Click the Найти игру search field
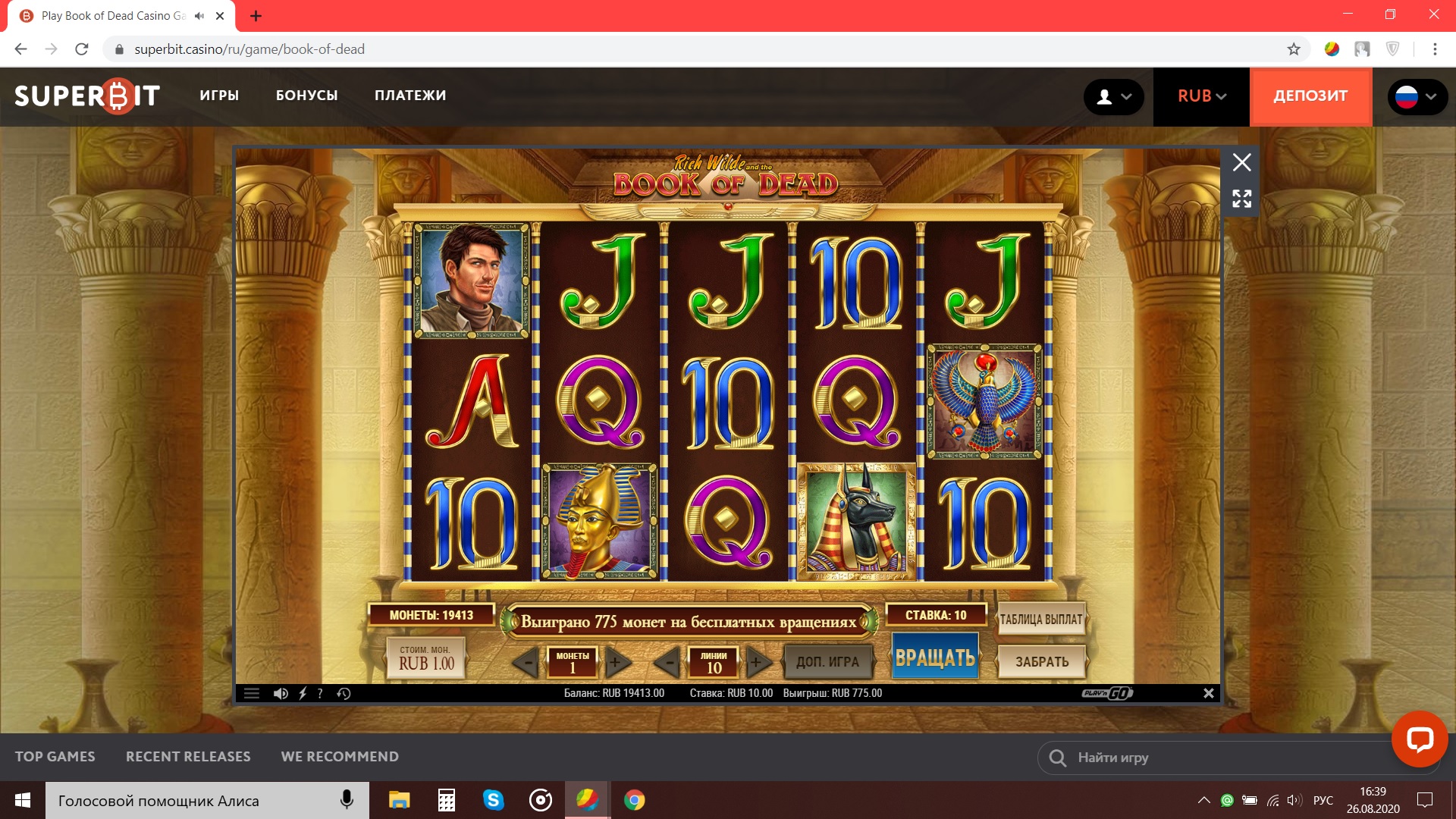The width and height of the screenshot is (1456, 819). (x=1213, y=757)
